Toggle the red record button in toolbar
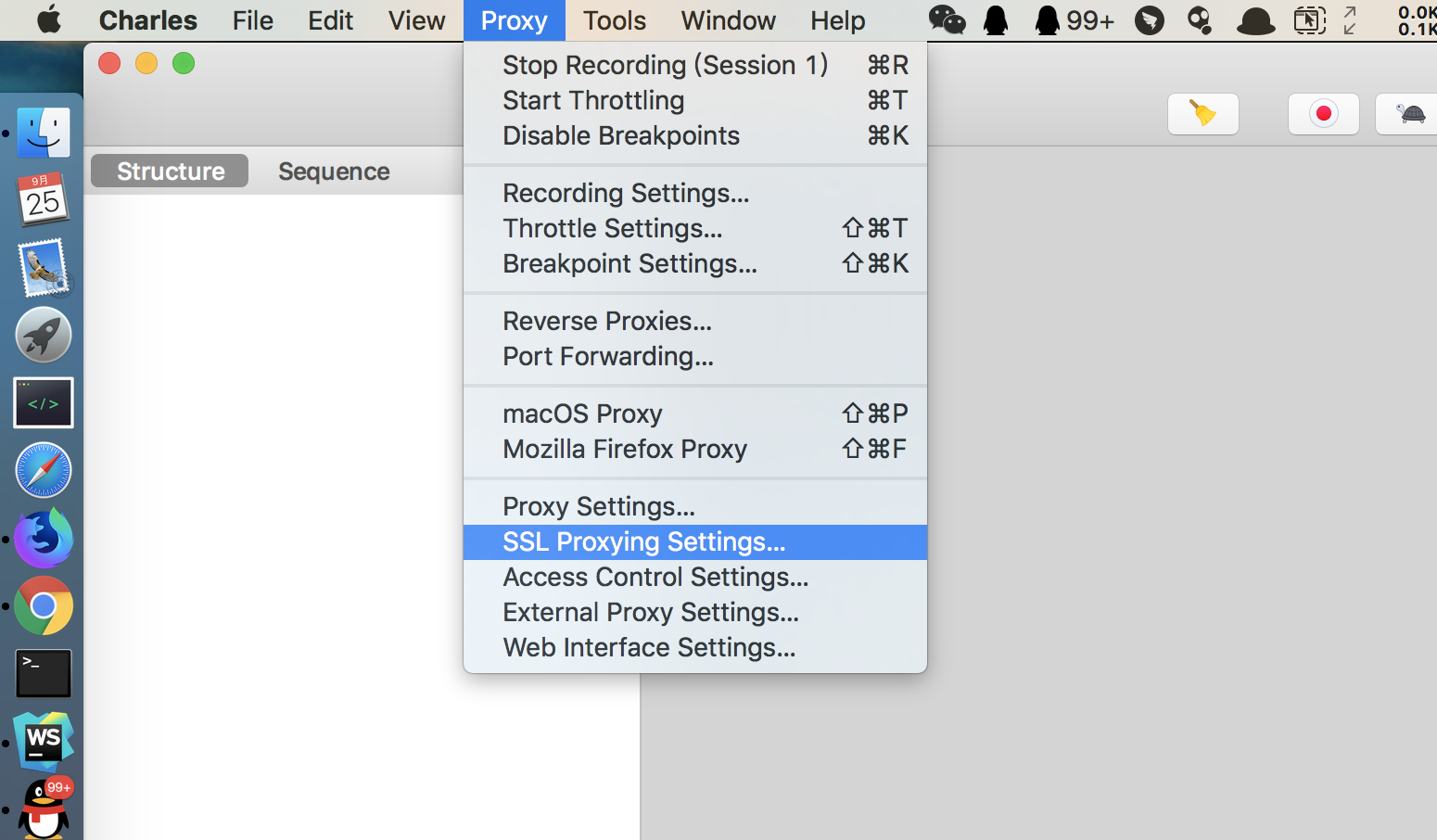The height and width of the screenshot is (840, 1437). (1323, 114)
